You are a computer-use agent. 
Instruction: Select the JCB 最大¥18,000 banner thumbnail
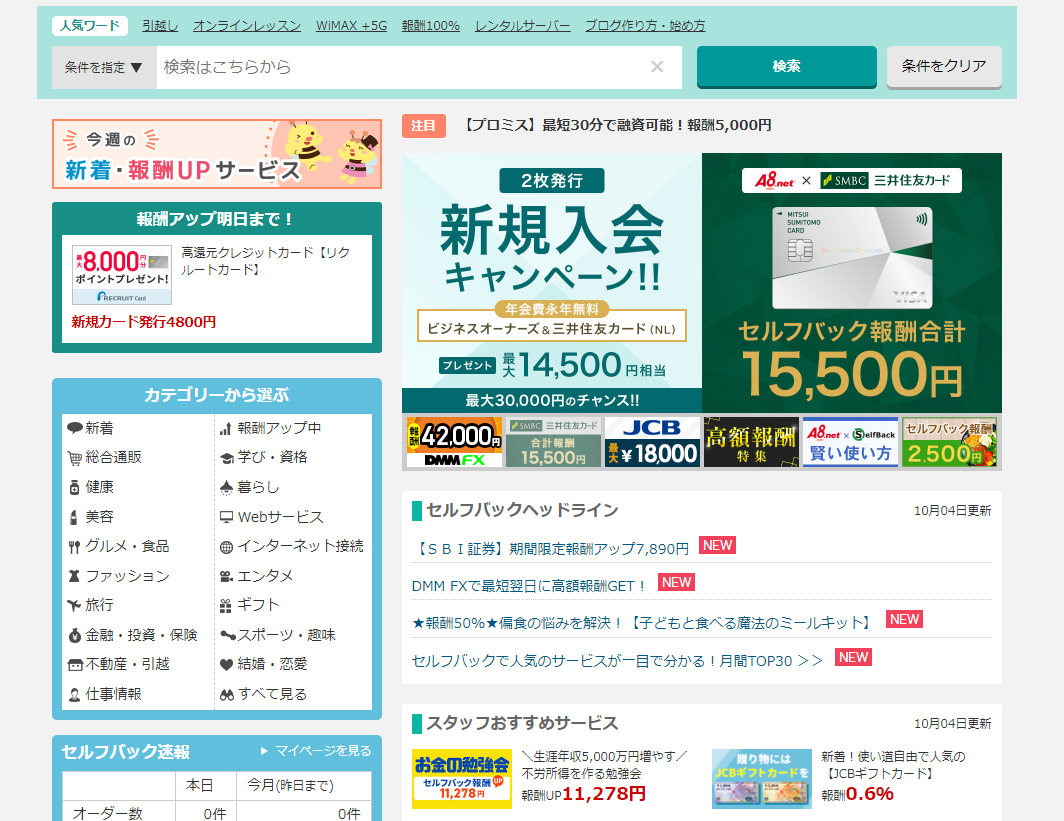tap(652, 442)
